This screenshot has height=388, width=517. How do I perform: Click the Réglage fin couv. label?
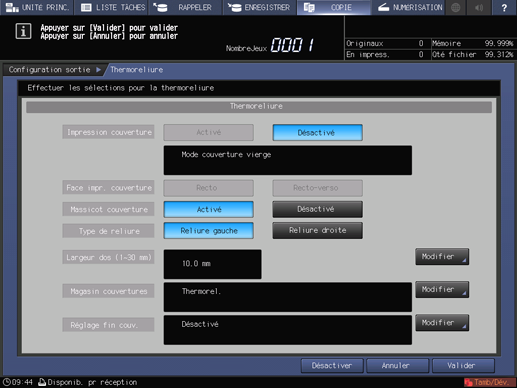pos(108,325)
